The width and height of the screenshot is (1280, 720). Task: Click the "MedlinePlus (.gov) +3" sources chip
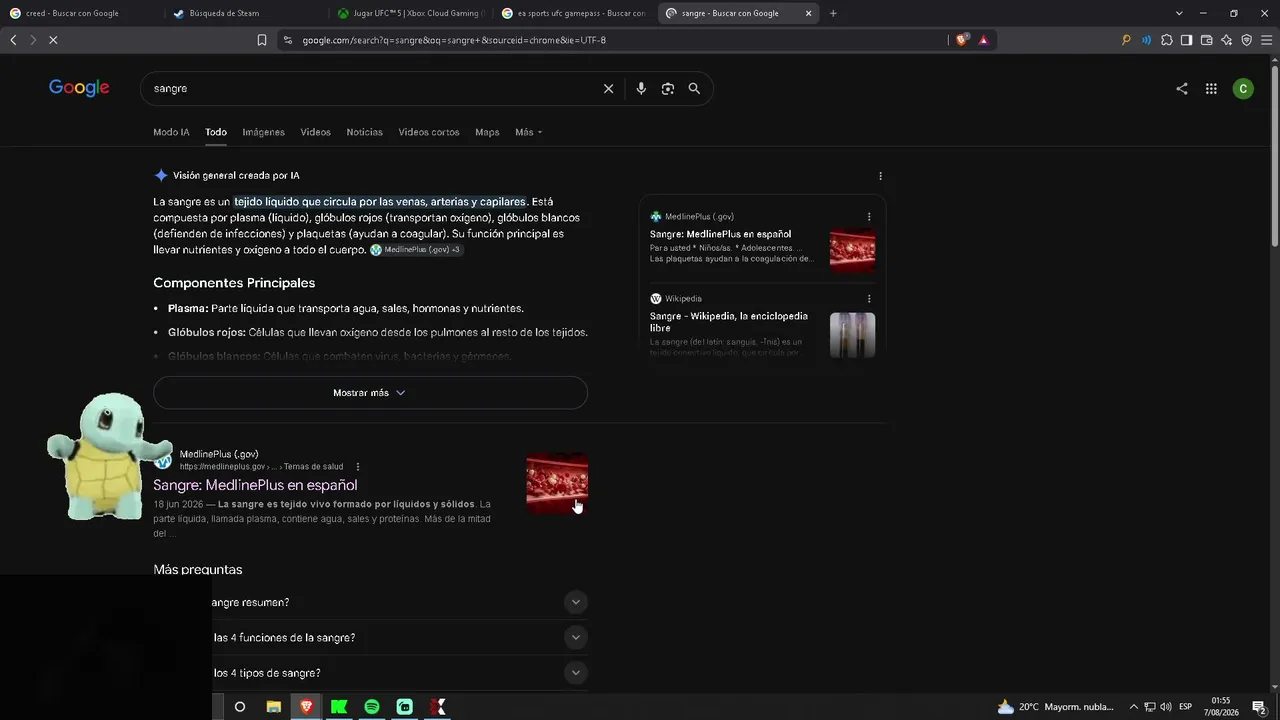[416, 250]
